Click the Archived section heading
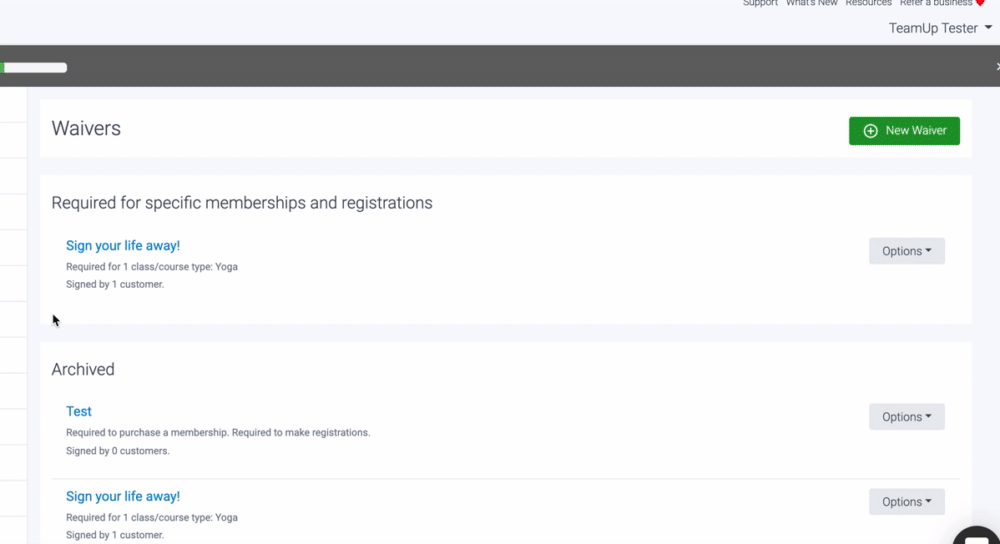This screenshot has width=1000, height=544. pos(83,369)
